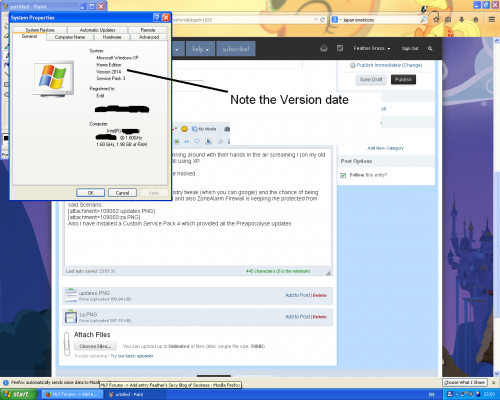Viewport: 500px width, 400px height.
Task: Insert code with the angle brackets icon
Action: click(187, 141)
